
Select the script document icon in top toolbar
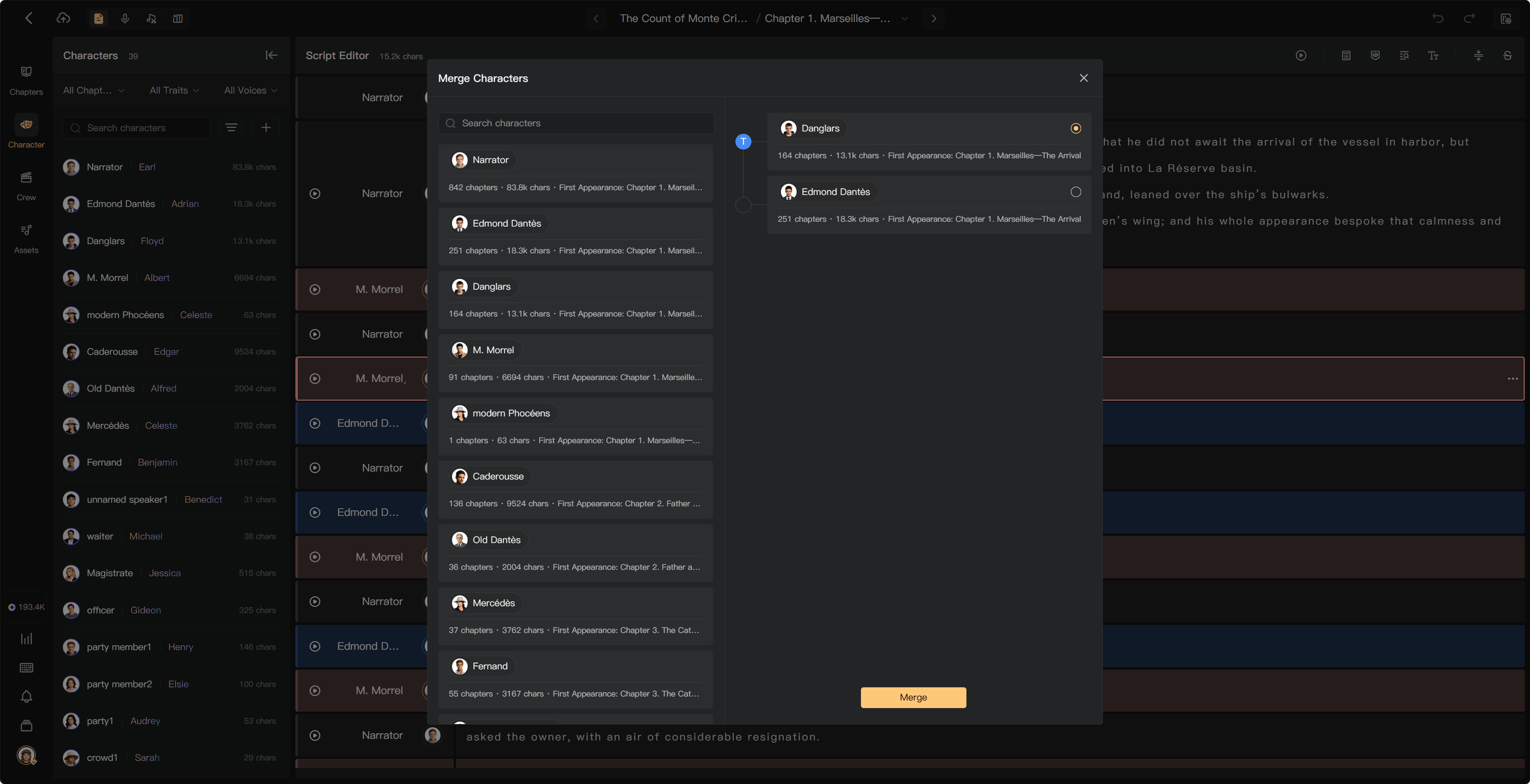pyautogui.click(x=99, y=18)
